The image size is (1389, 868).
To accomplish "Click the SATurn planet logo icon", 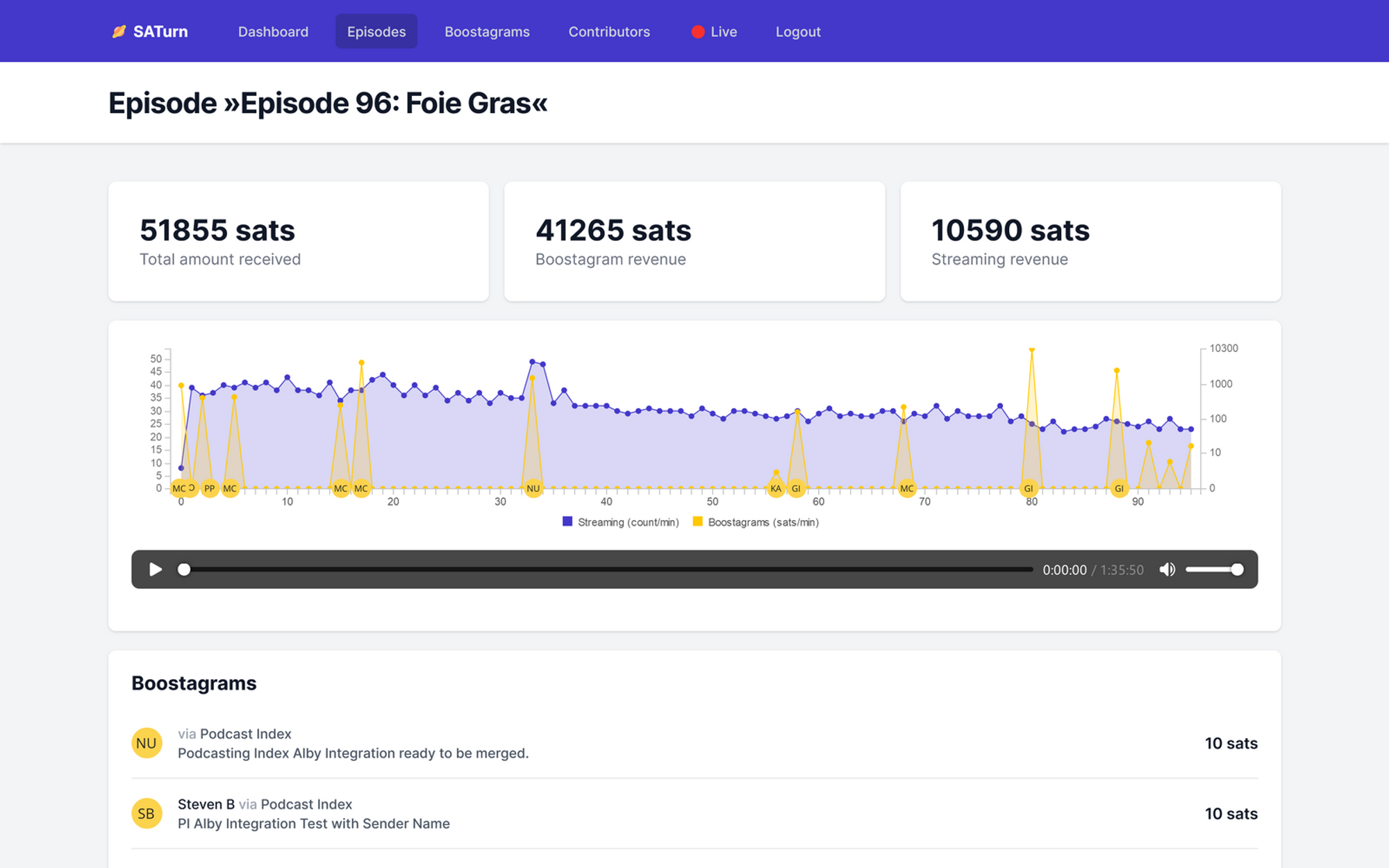I will click(119, 31).
